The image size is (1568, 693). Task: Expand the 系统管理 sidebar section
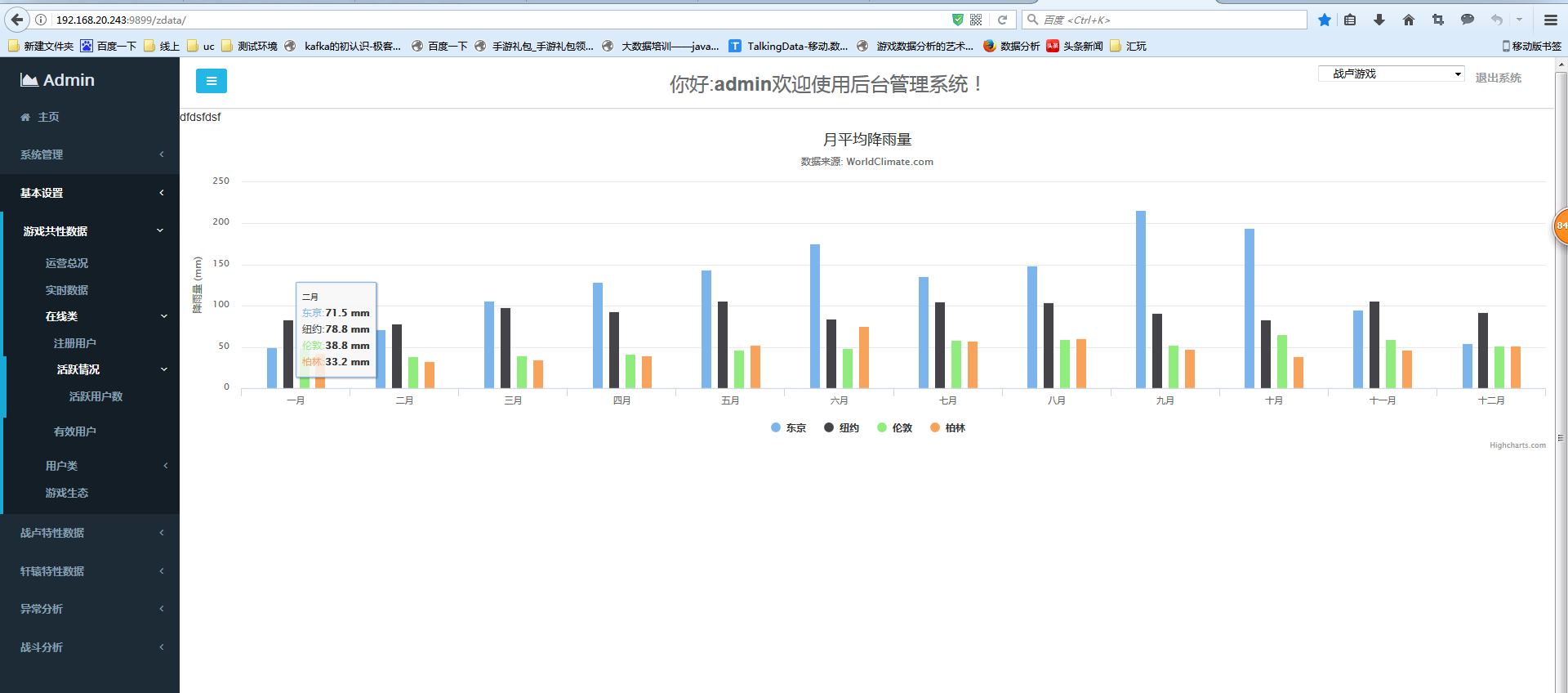(x=90, y=154)
